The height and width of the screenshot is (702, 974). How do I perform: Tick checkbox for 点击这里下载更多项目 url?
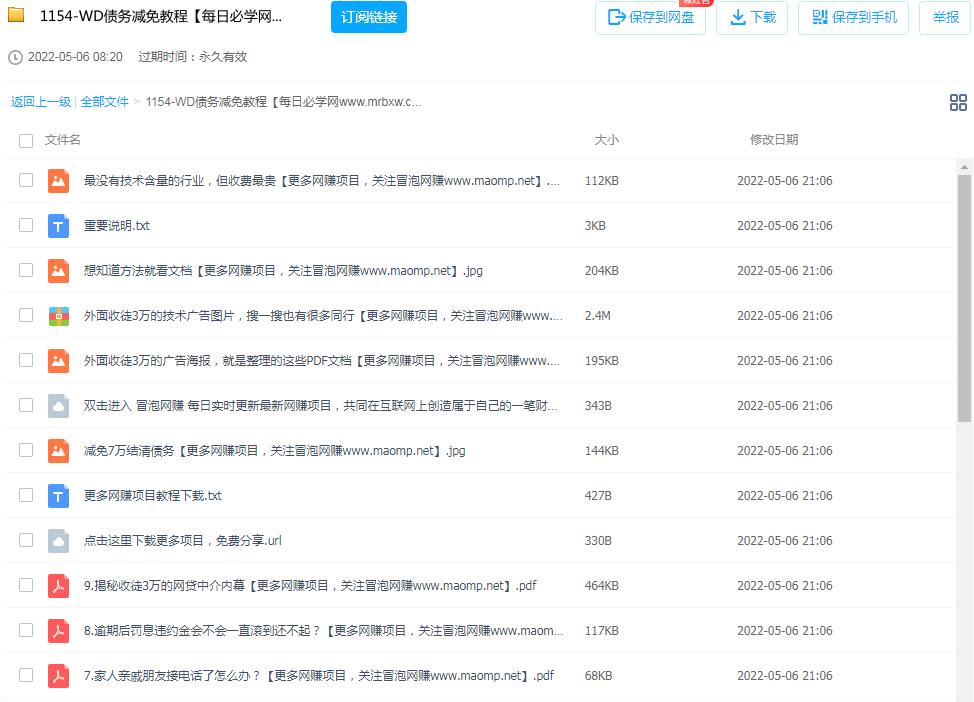pyautogui.click(x=26, y=540)
